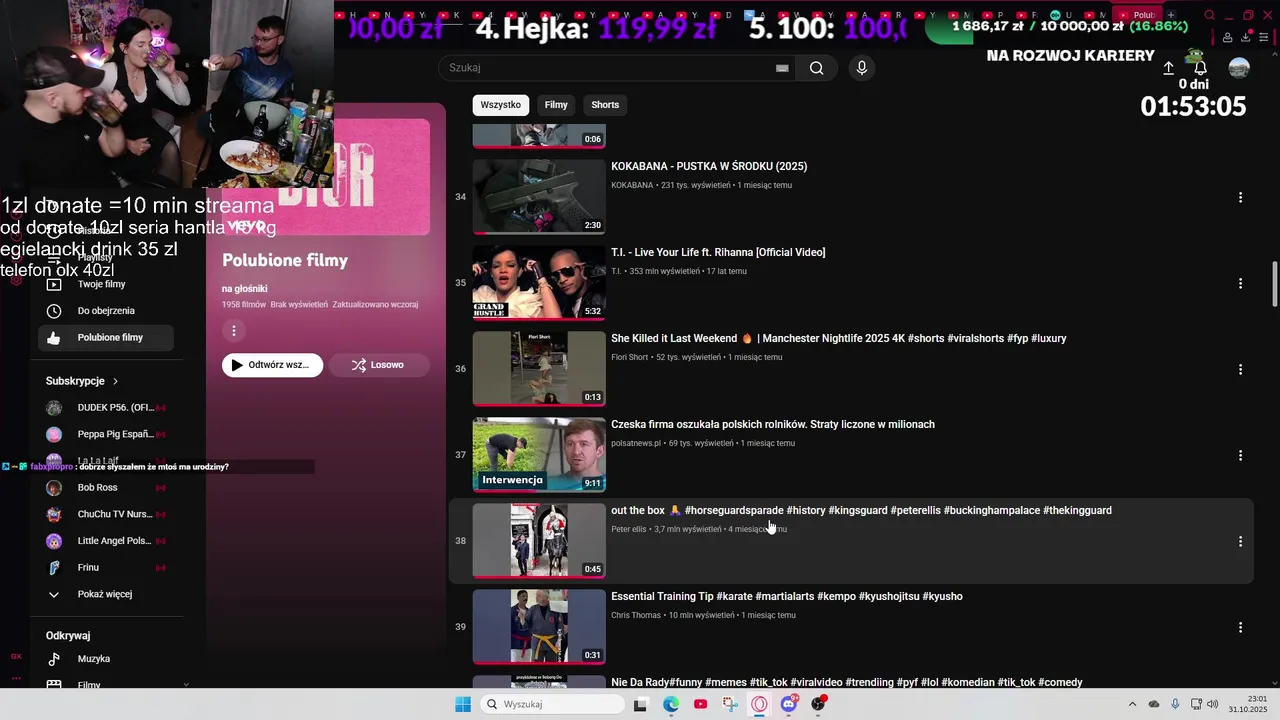Open KOKABANA Pustka w środku thumbnail
1280x720 pixels.
click(x=539, y=197)
